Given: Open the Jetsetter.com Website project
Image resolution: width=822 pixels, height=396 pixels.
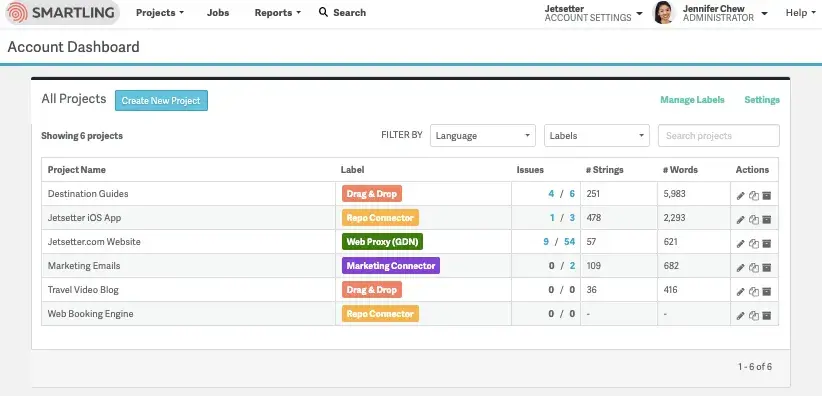Looking at the screenshot, I should point(94,242).
